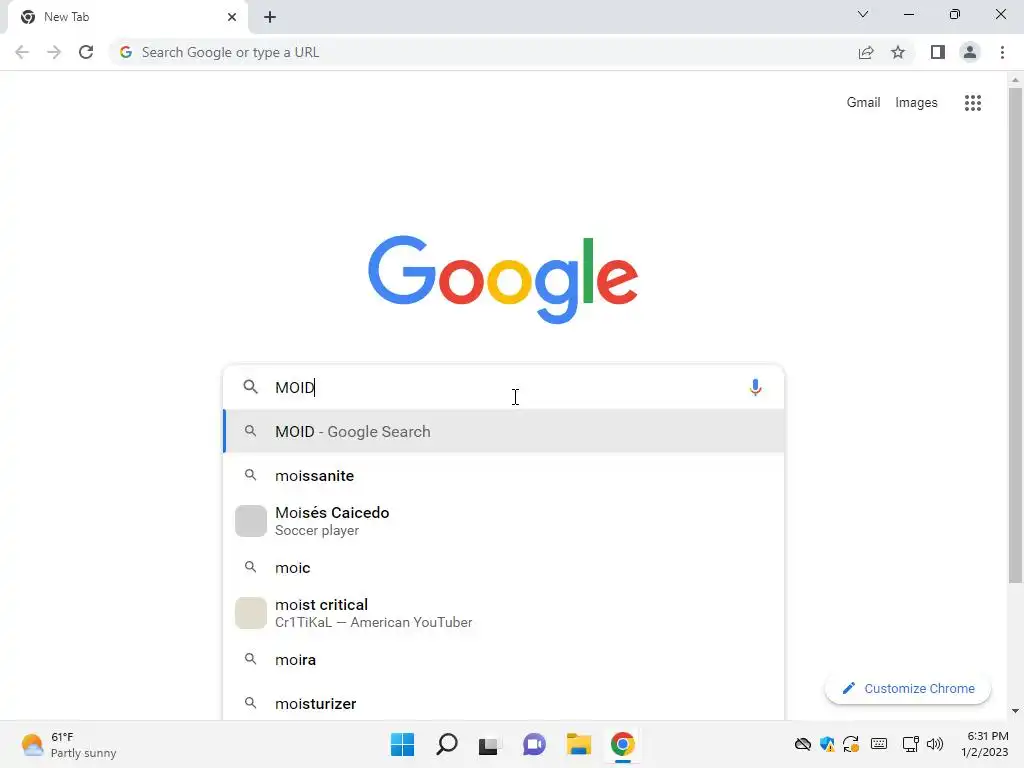Viewport: 1024px width, 768px height.
Task: Open the network status tray icon
Action: click(x=910, y=744)
